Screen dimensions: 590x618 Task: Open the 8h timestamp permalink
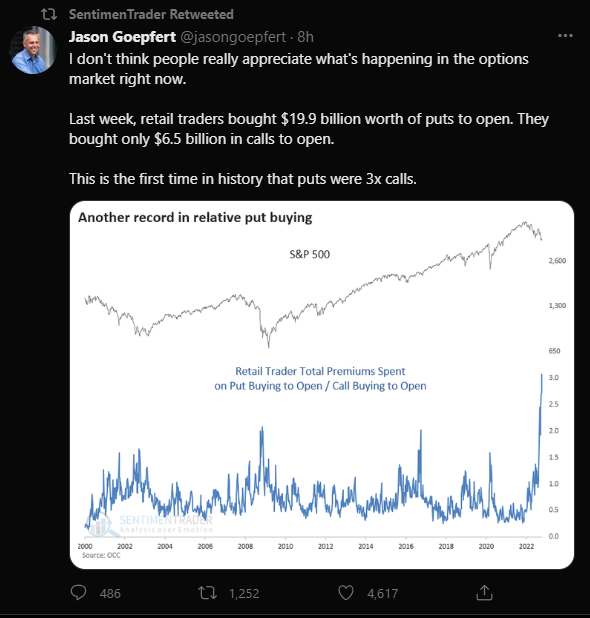[x=305, y=37]
